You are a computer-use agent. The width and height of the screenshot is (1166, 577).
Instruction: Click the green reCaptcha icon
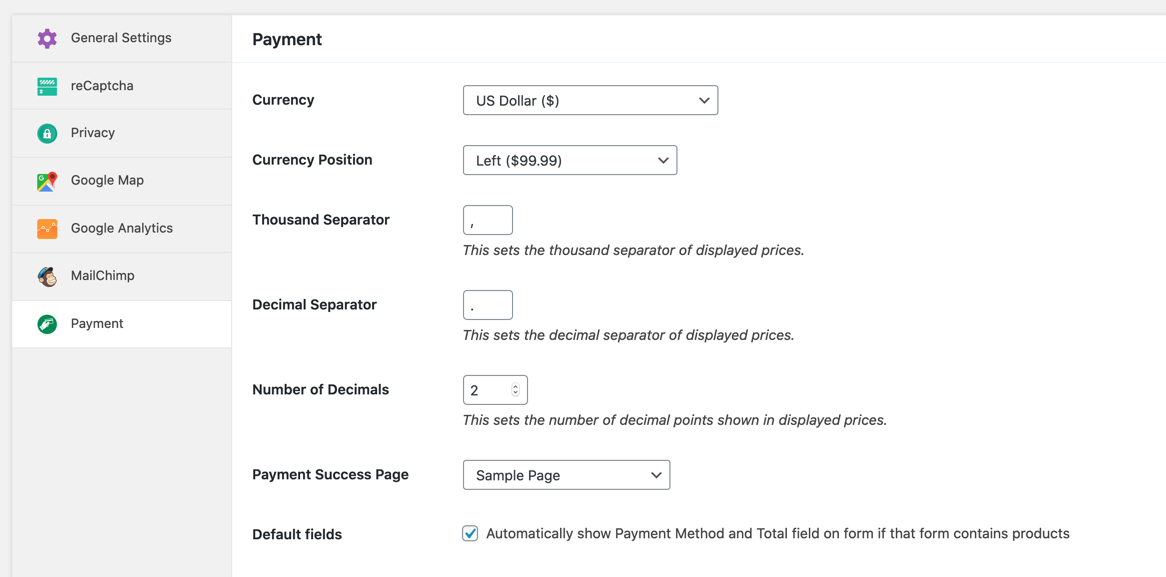pyautogui.click(x=47, y=86)
